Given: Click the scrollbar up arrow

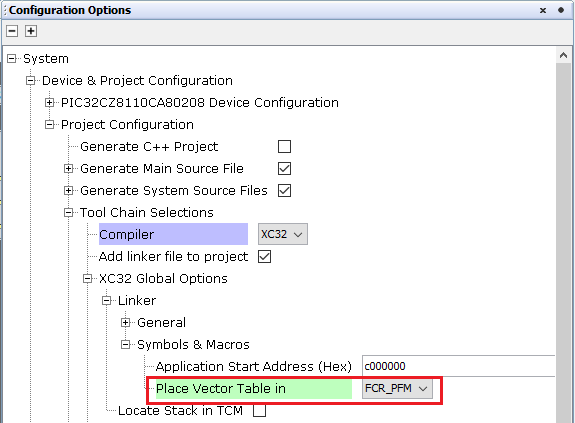Looking at the screenshot, I should tap(564, 56).
